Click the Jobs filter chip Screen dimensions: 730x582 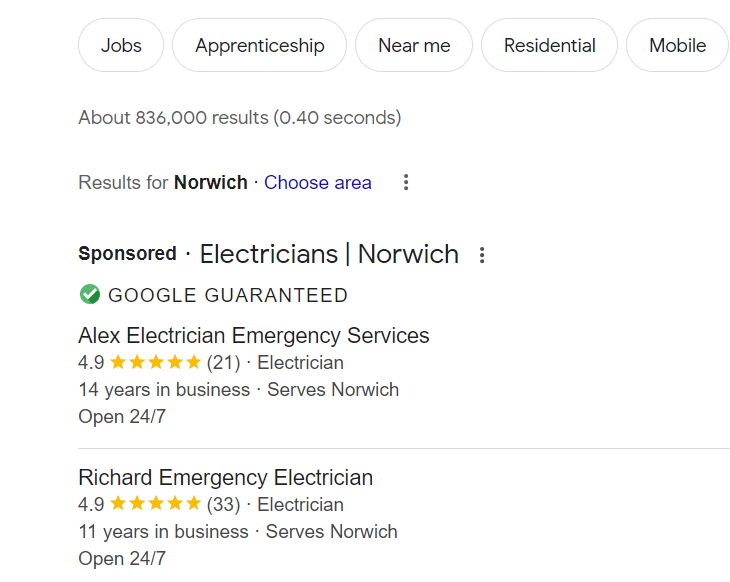pos(121,45)
